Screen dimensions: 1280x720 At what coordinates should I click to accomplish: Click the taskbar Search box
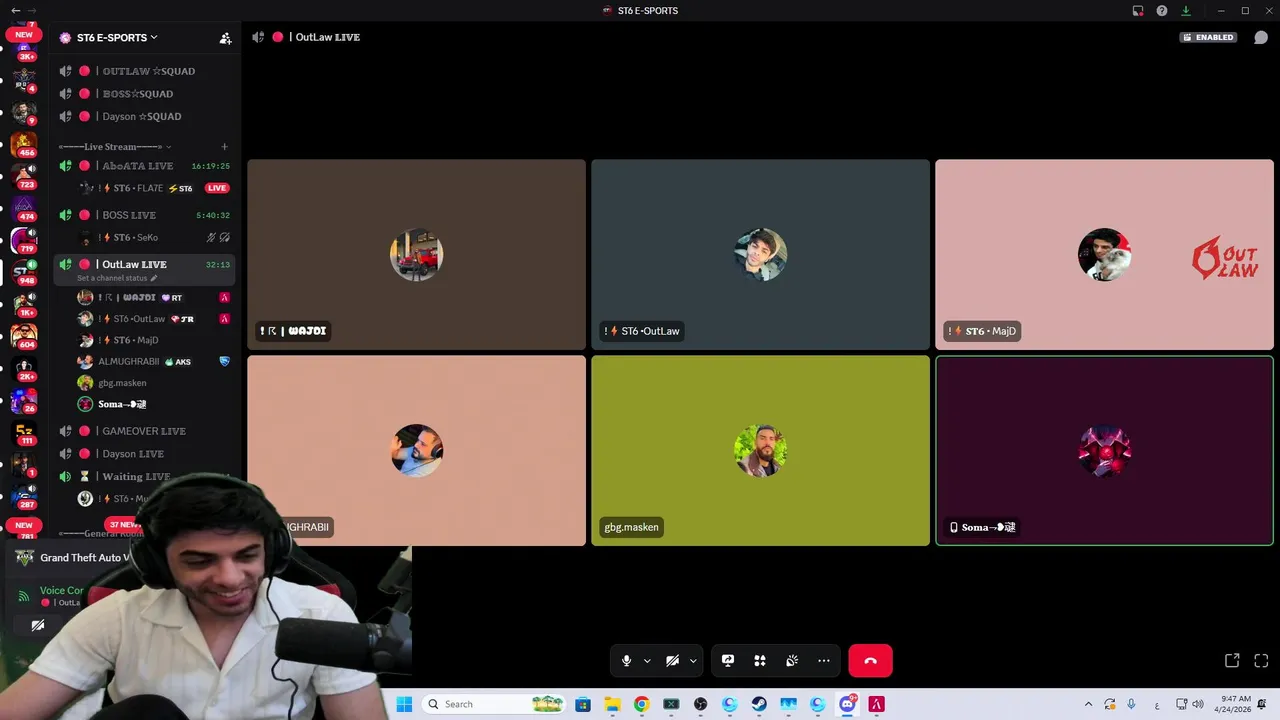click(x=495, y=704)
